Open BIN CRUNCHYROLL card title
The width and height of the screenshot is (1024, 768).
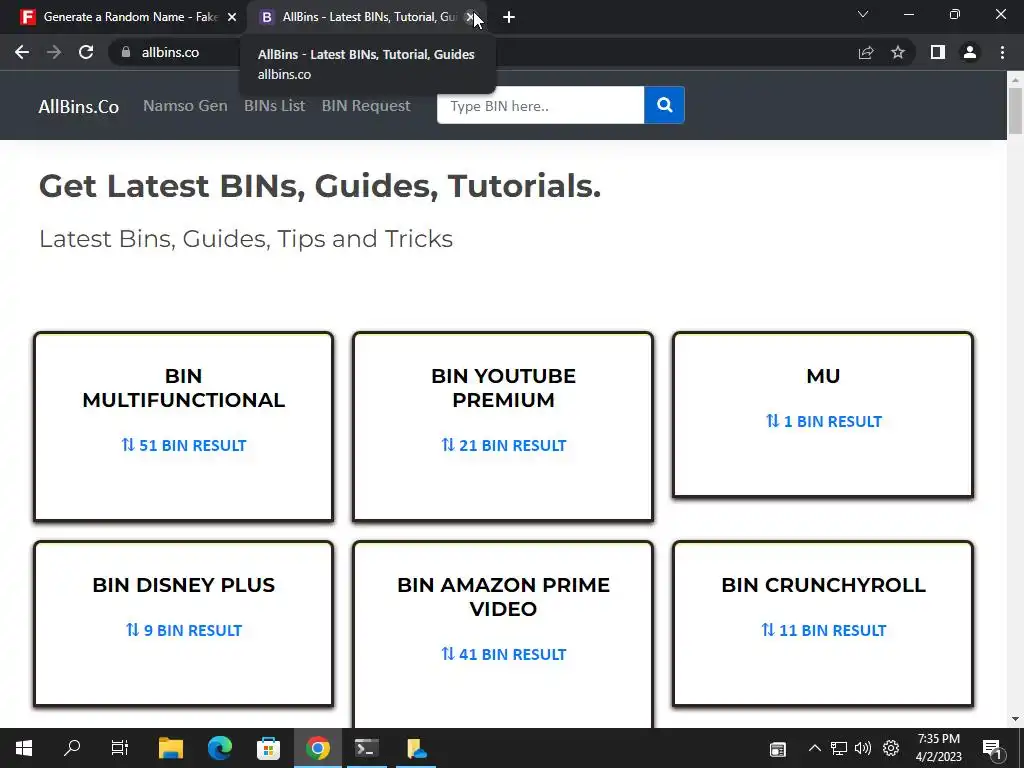[823, 585]
